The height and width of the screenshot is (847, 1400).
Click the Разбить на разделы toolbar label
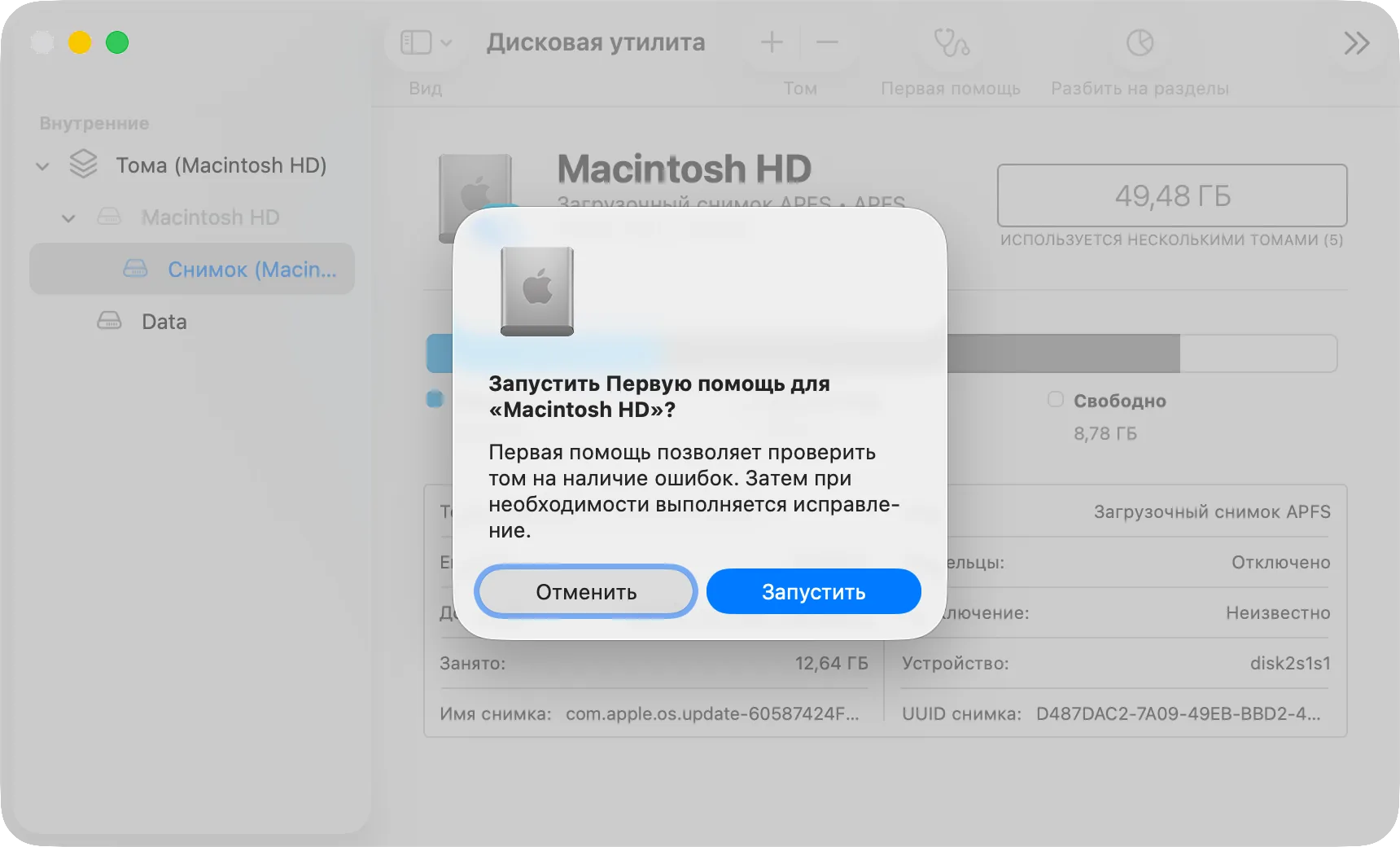[1140, 88]
